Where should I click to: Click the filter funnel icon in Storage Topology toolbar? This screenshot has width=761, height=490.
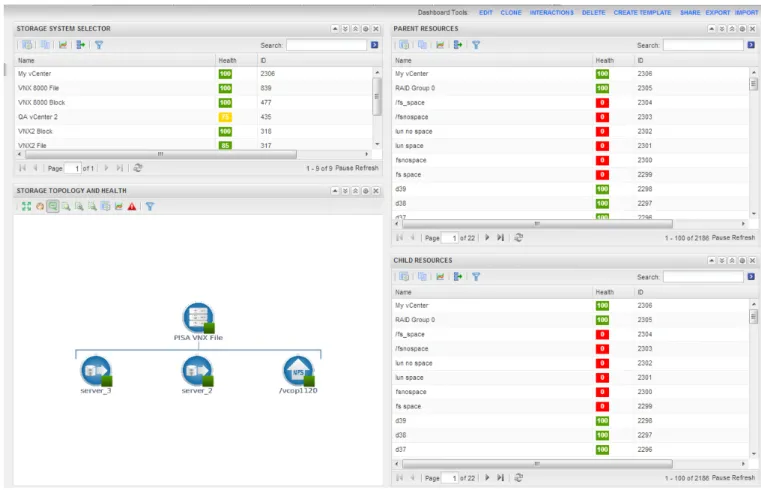[150, 207]
